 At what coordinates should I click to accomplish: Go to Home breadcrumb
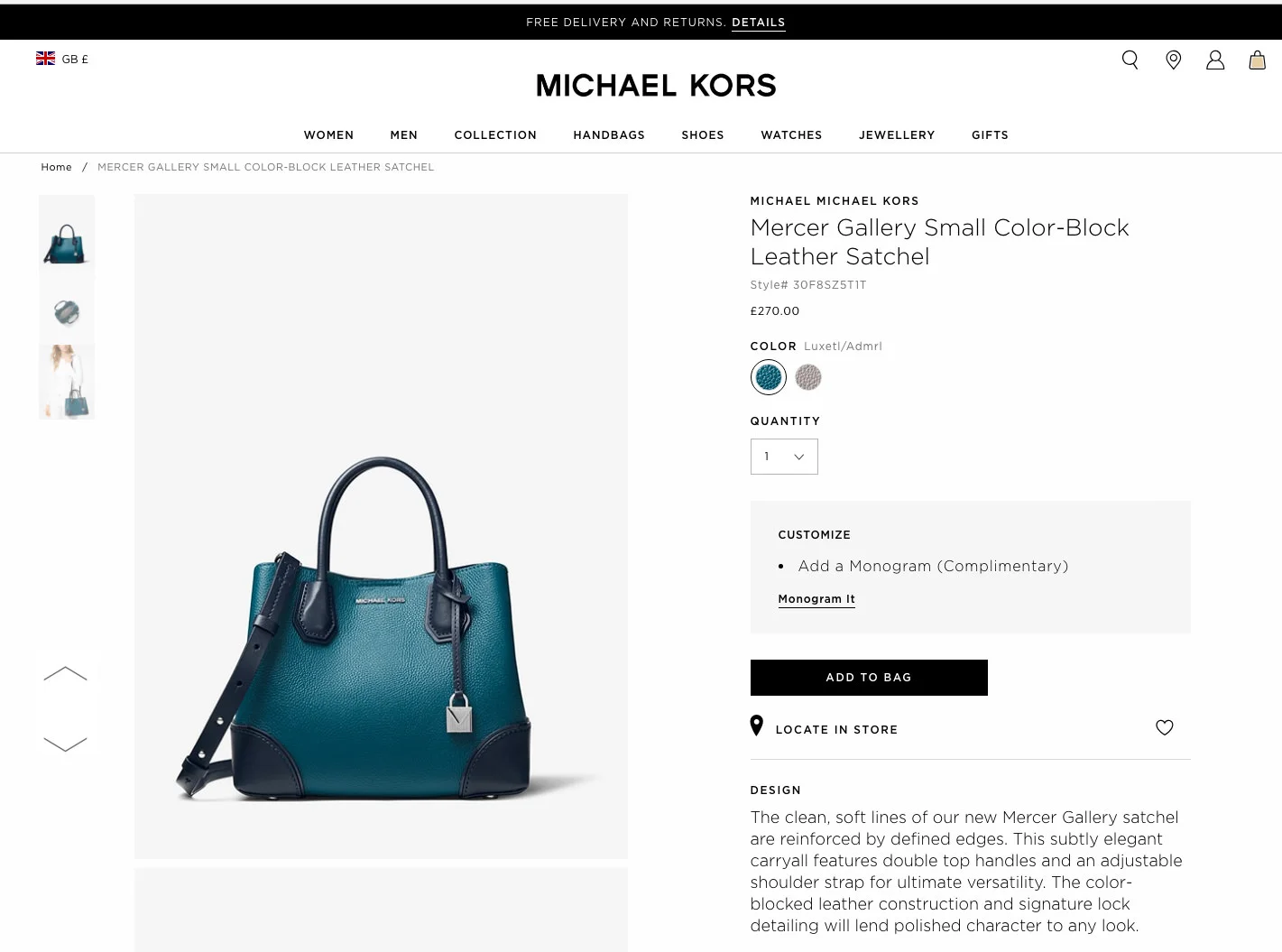pos(56,167)
